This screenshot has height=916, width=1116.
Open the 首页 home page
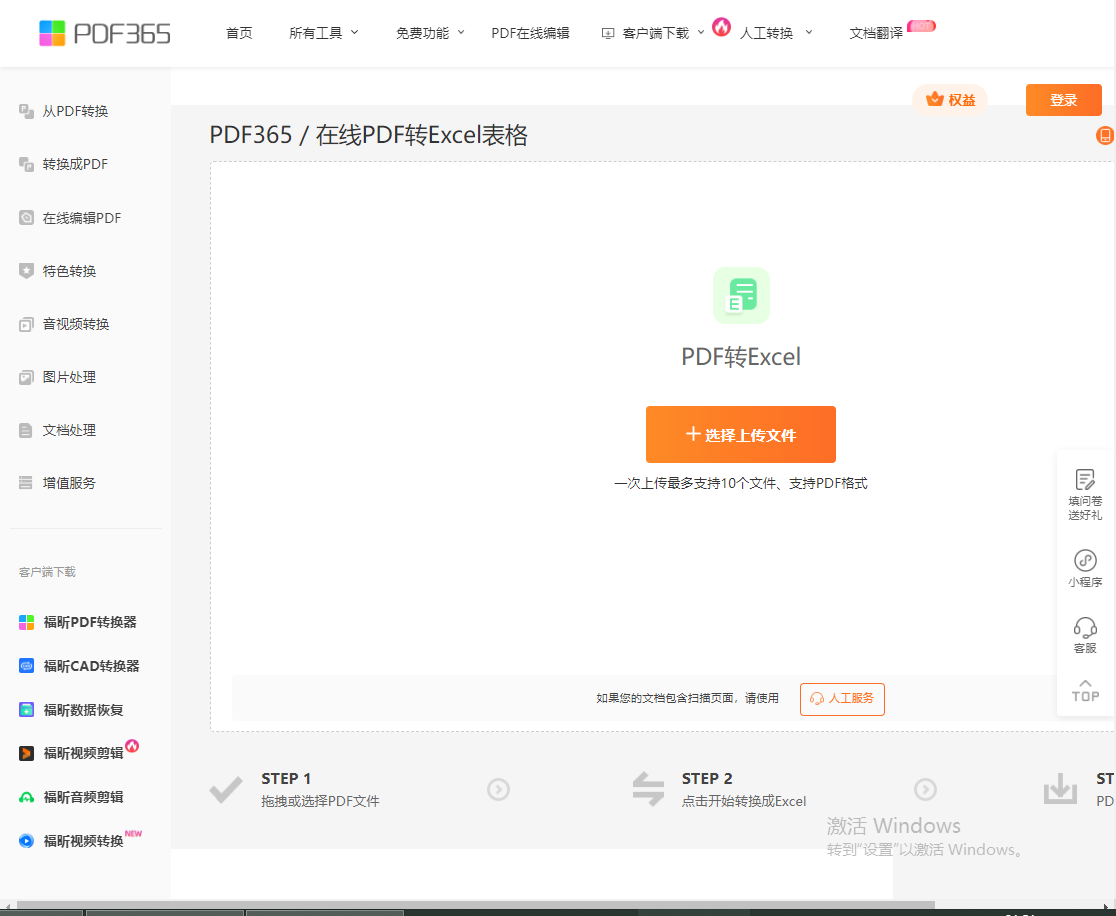pos(239,33)
